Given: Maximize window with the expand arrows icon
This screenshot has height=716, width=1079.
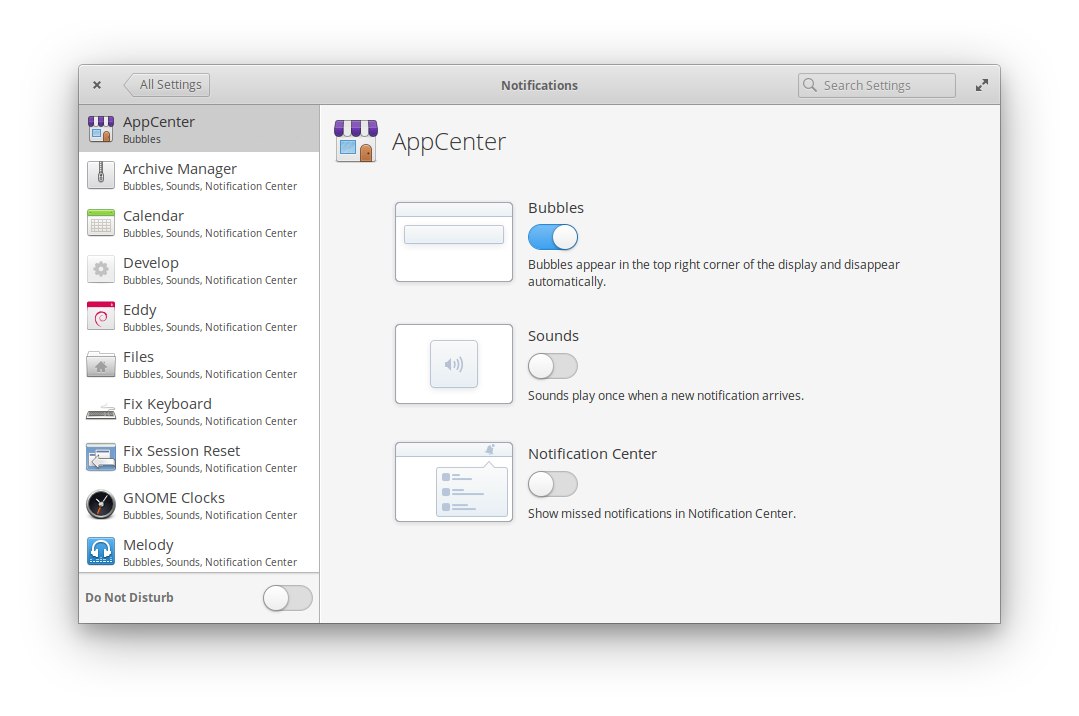Looking at the screenshot, I should (x=981, y=85).
